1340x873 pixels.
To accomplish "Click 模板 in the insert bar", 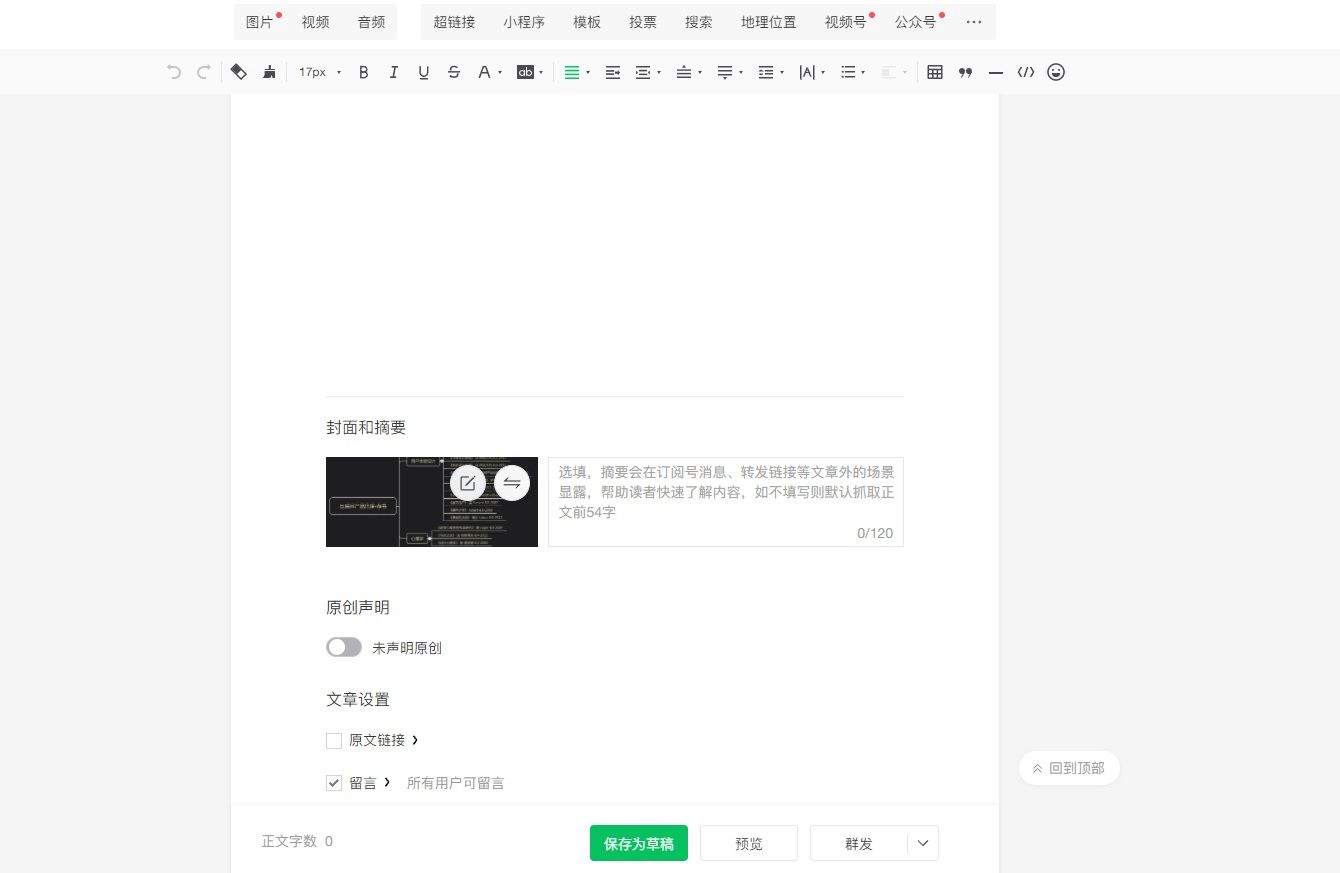I will [587, 22].
